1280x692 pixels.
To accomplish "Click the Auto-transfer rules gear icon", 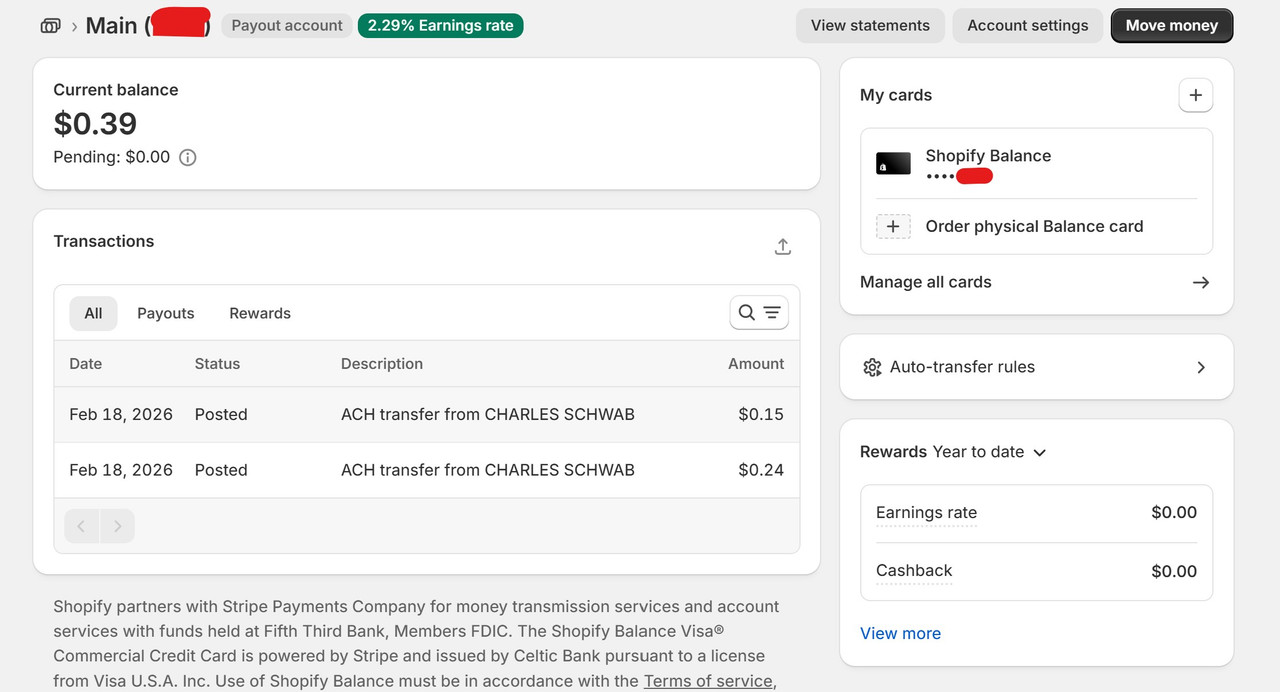I will (872, 367).
